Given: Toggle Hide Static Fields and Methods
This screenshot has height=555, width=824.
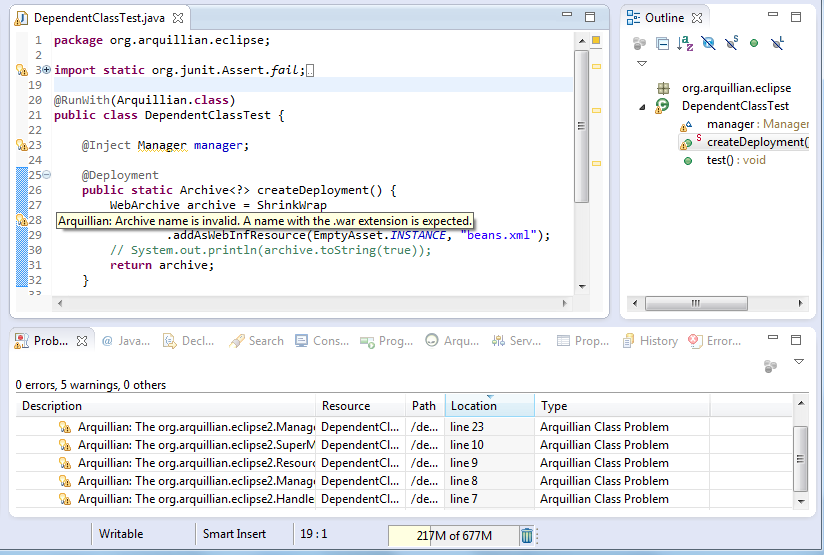Looking at the screenshot, I should tap(731, 43).
